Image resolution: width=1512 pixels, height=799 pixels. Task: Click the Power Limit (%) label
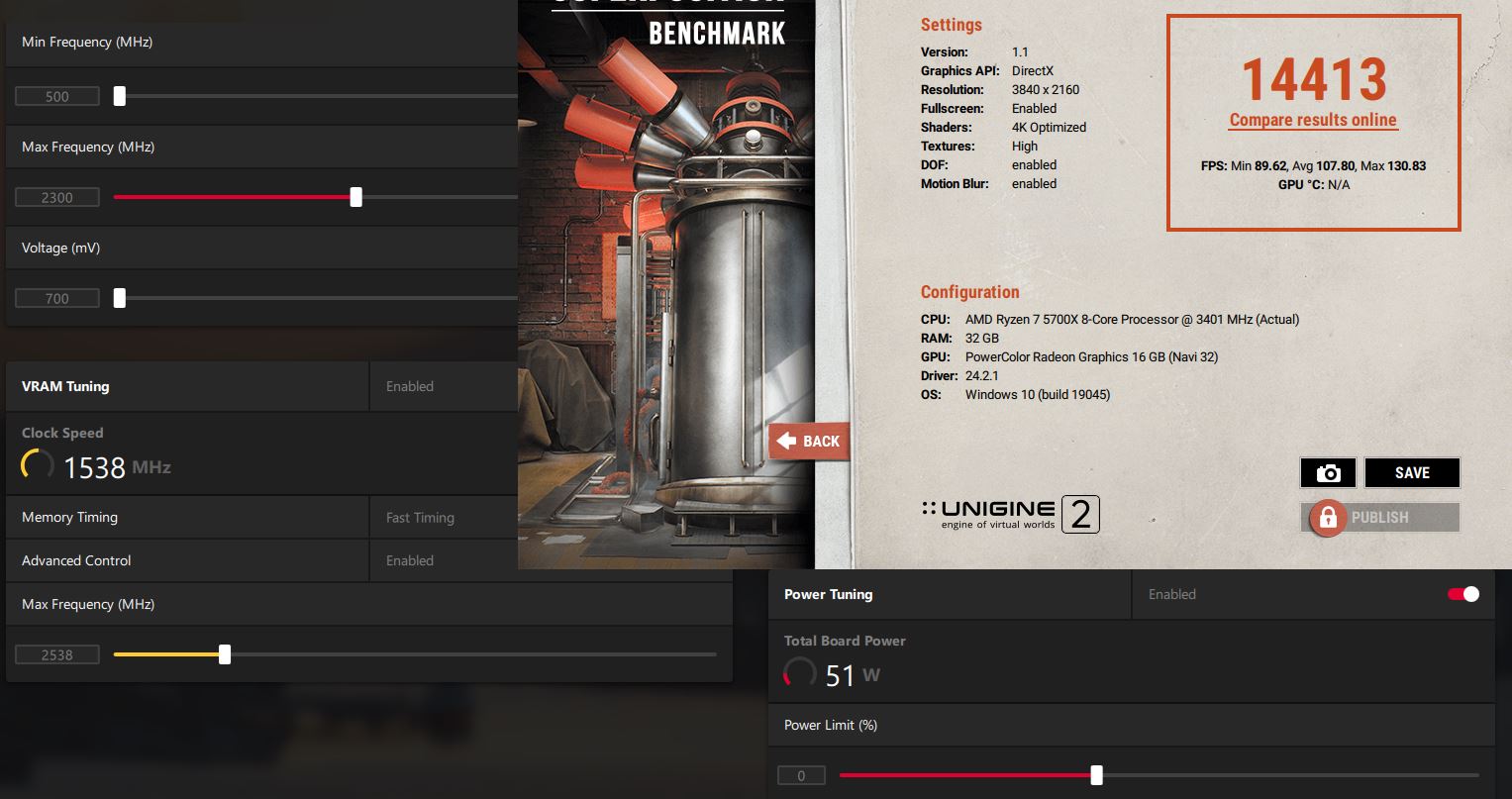831,725
